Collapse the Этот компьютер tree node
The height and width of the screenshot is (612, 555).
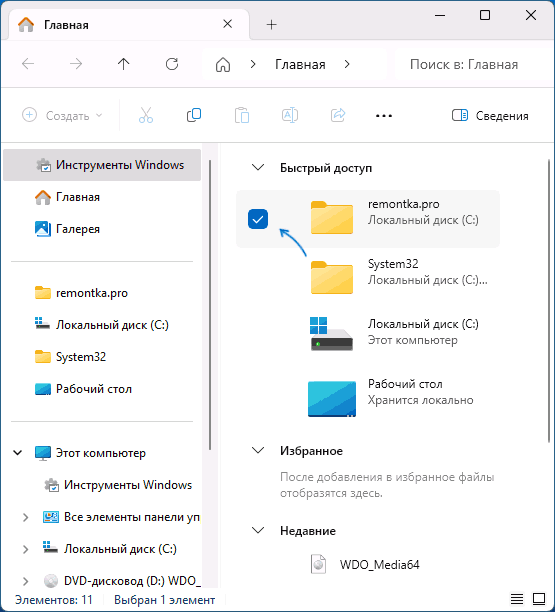pos(18,453)
